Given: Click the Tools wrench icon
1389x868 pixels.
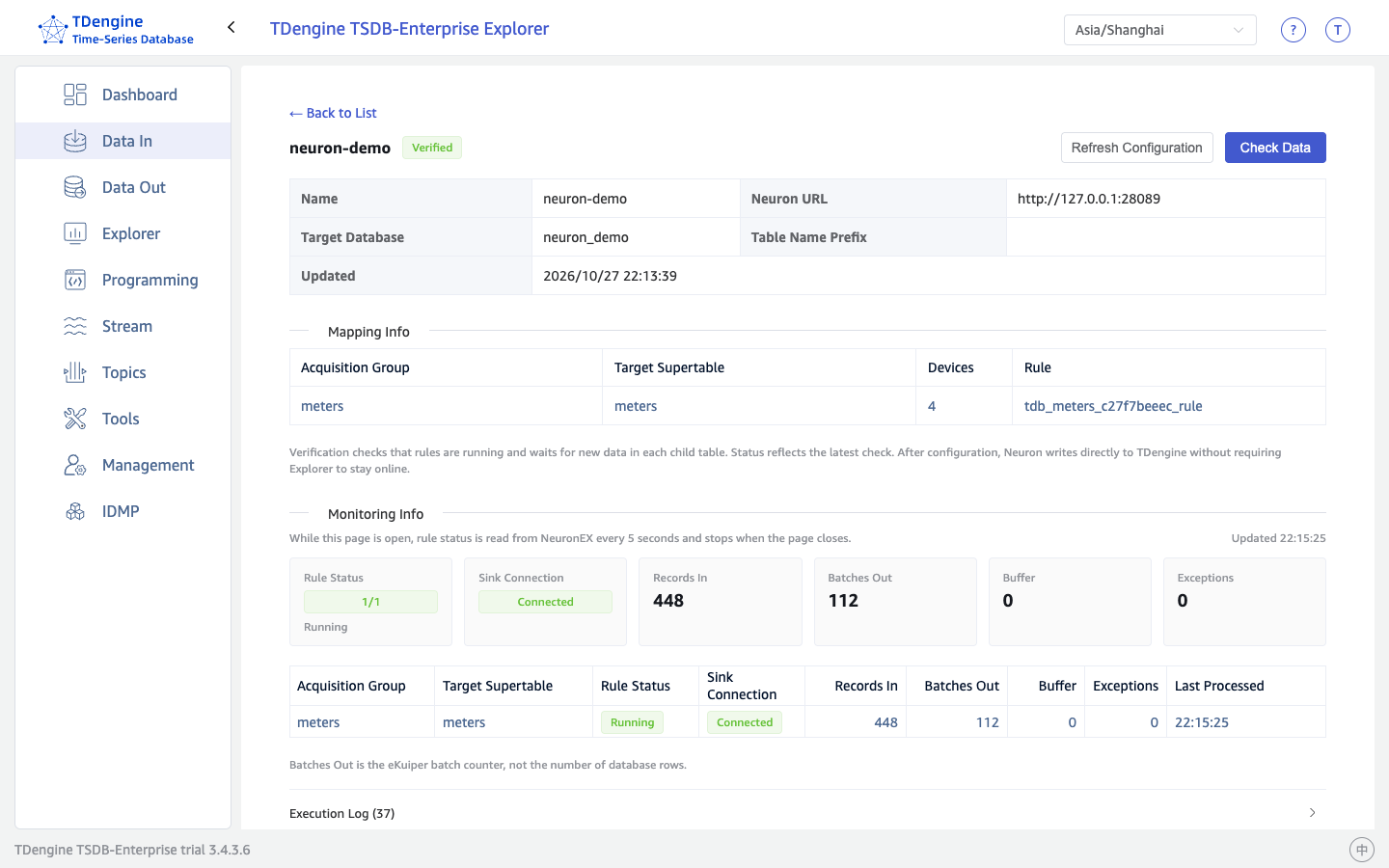Looking at the screenshot, I should click(x=75, y=419).
